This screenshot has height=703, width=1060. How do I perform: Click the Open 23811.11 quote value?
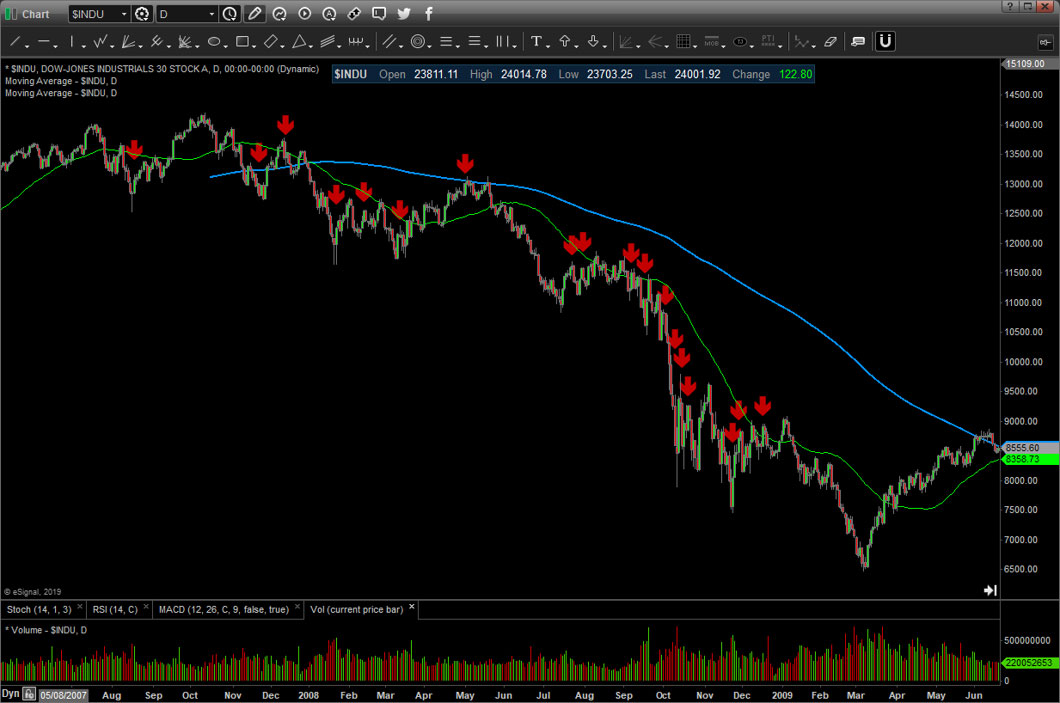coord(436,74)
